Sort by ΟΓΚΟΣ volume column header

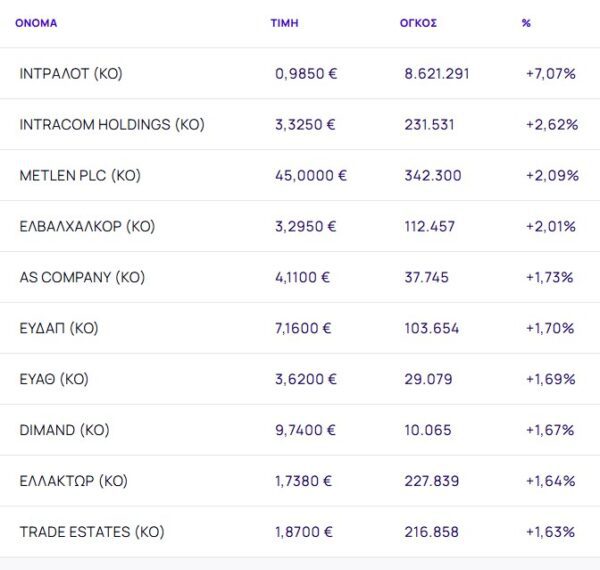(418, 23)
